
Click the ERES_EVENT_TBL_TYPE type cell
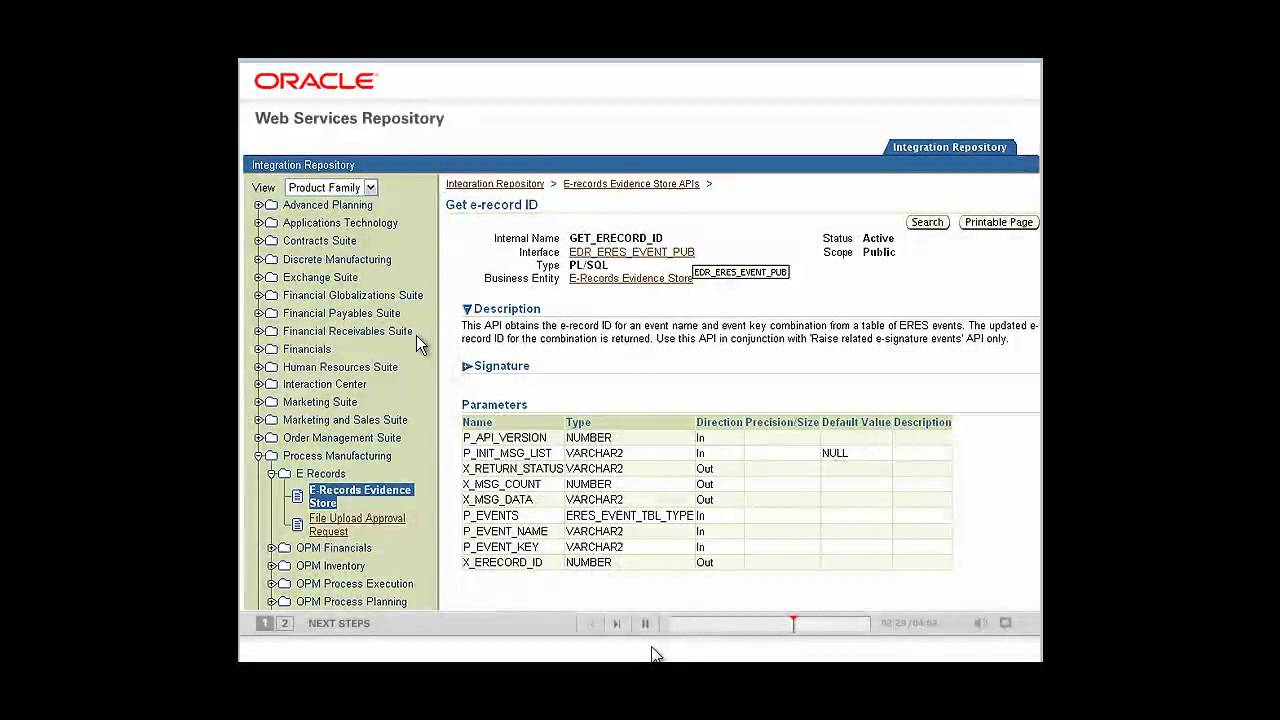click(x=630, y=516)
